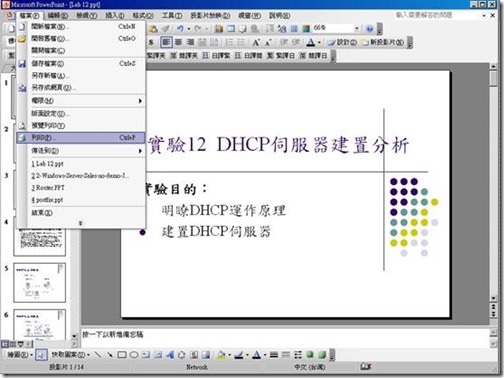This screenshot has width=504, height=378.
Task: Click the Format Painter brush icon
Action: [x=166, y=29]
